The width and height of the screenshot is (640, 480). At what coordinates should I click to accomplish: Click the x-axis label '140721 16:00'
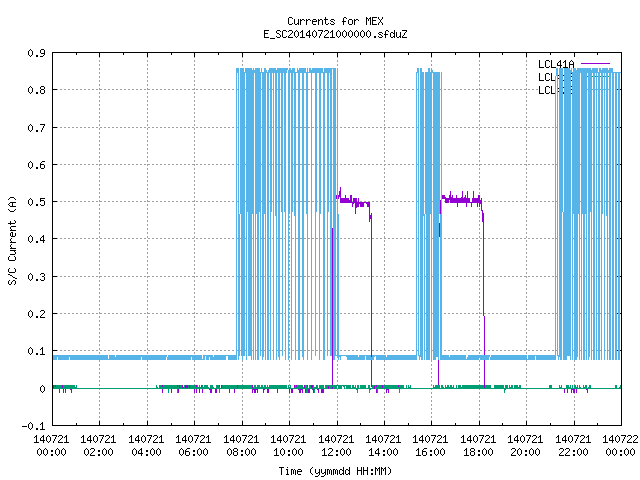click(430, 446)
